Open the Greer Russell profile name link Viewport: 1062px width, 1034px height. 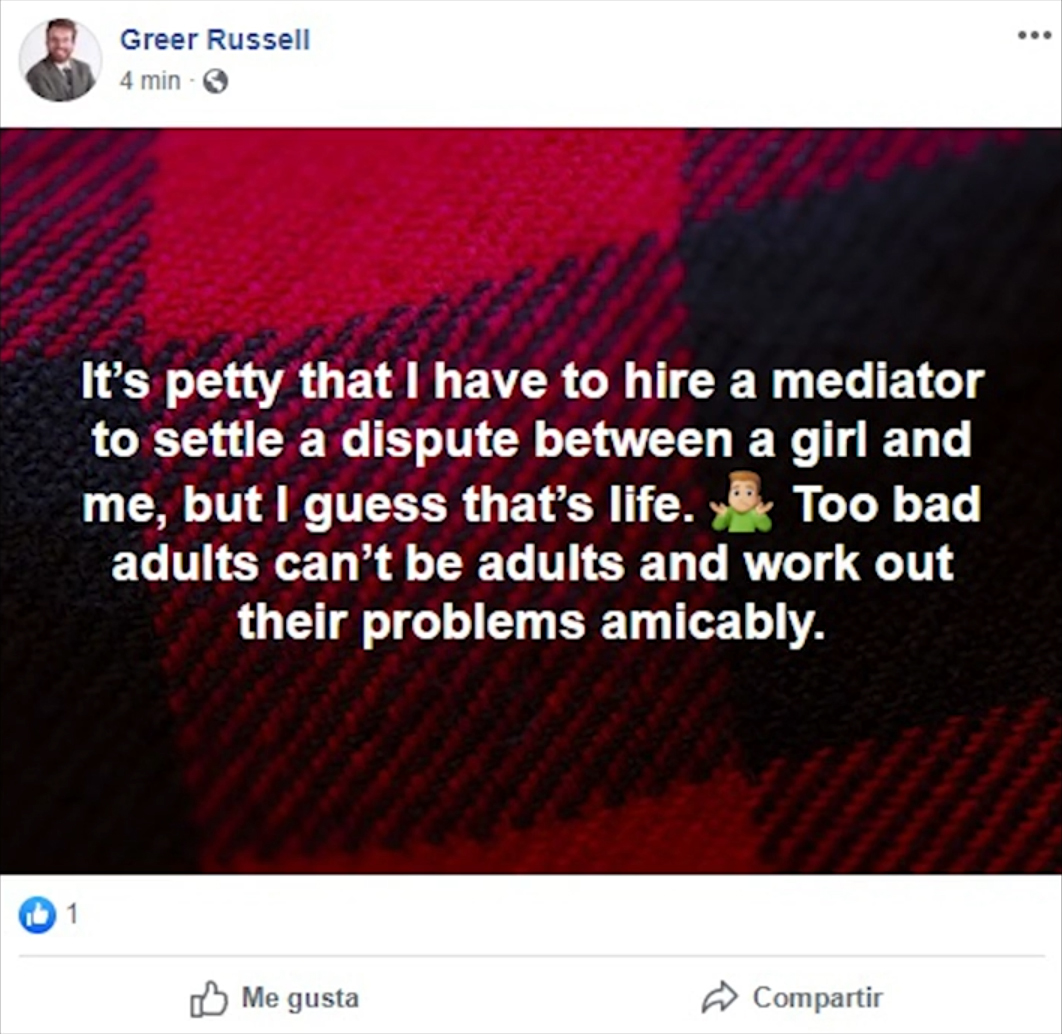(x=214, y=40)
